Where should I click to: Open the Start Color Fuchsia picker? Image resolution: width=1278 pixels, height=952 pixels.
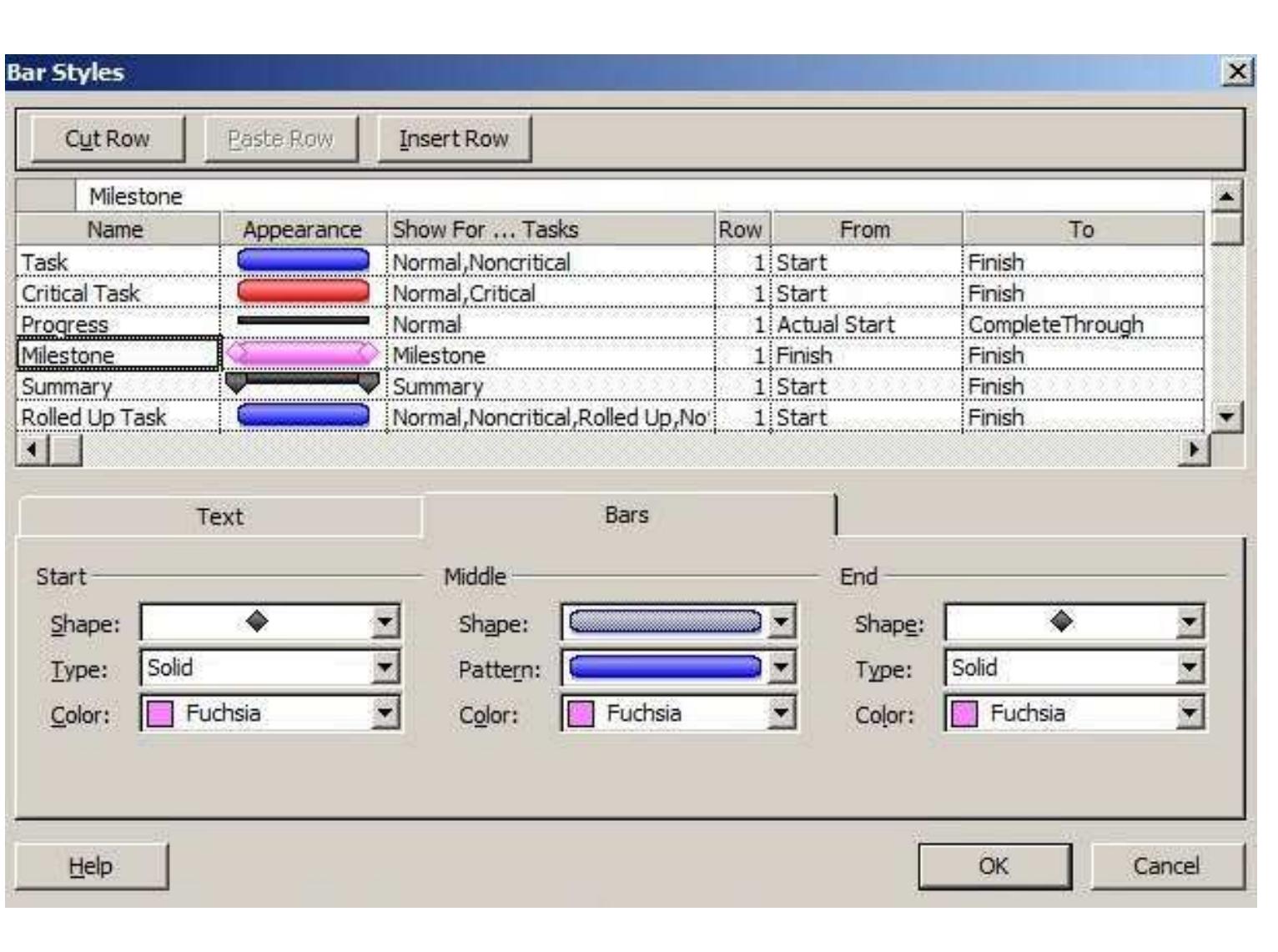point(385,713)
